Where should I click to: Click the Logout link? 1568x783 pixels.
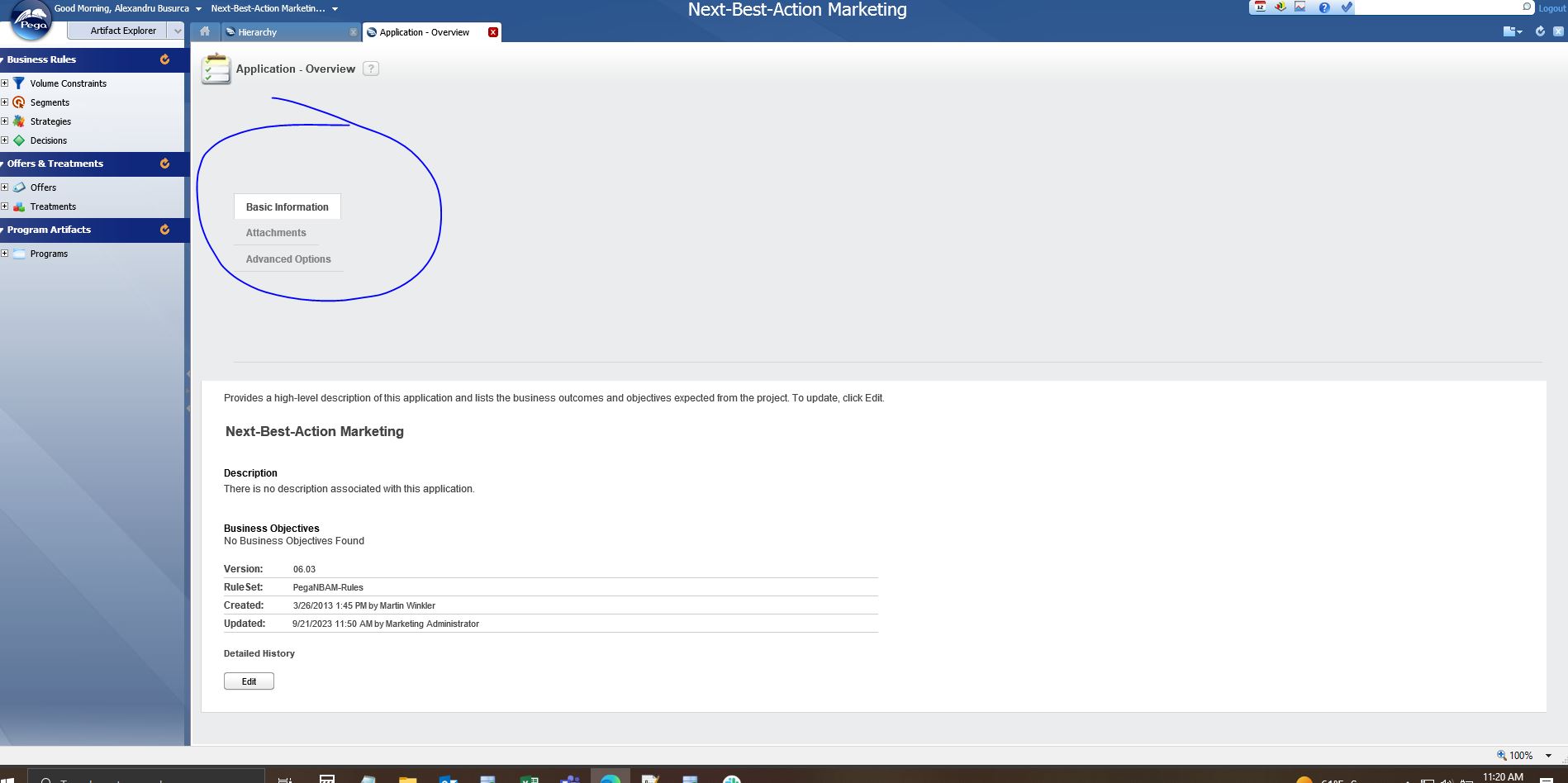[1551, 7]
